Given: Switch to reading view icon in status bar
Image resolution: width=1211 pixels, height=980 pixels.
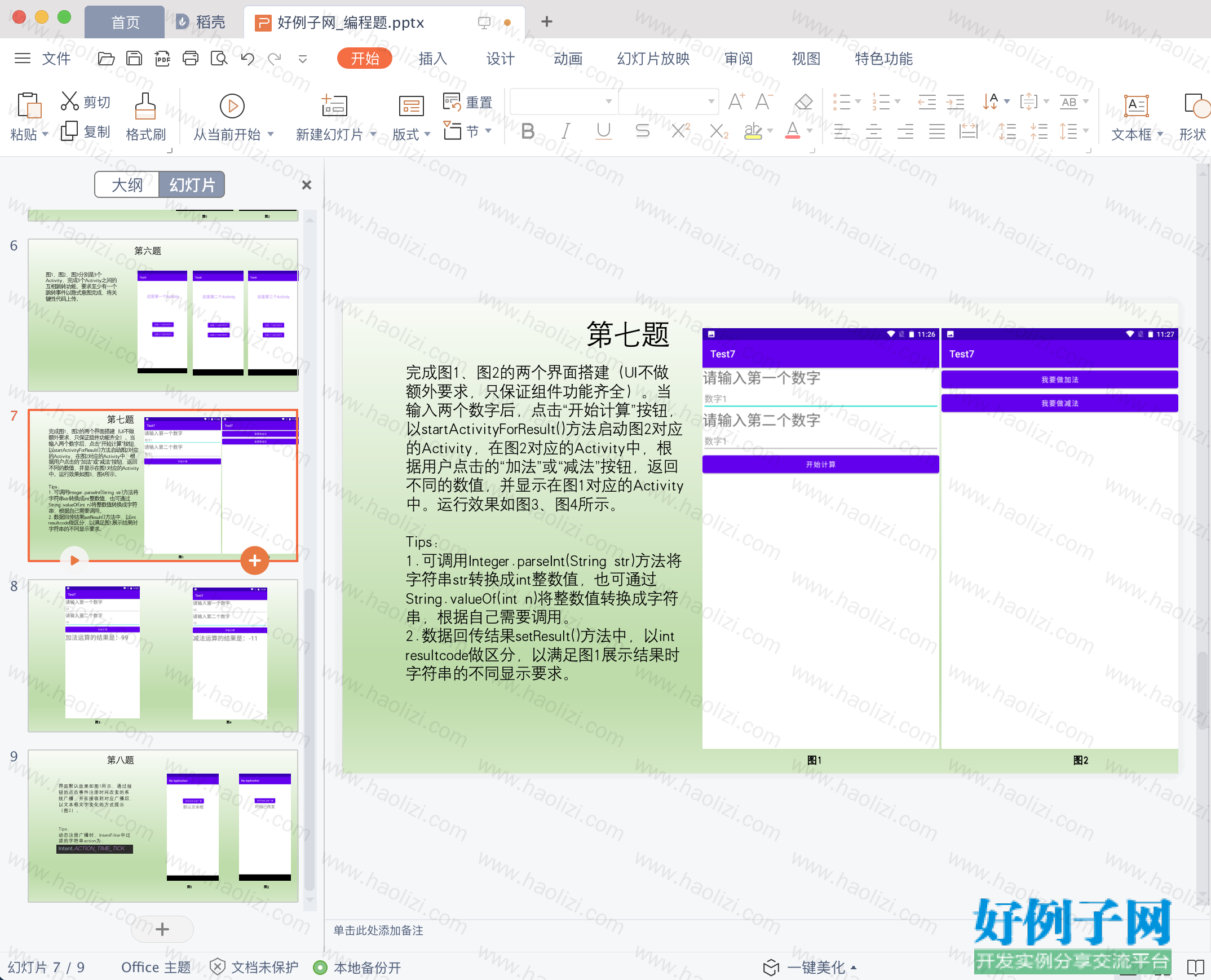Looking at the screenshot, I should coord(1195,967).
